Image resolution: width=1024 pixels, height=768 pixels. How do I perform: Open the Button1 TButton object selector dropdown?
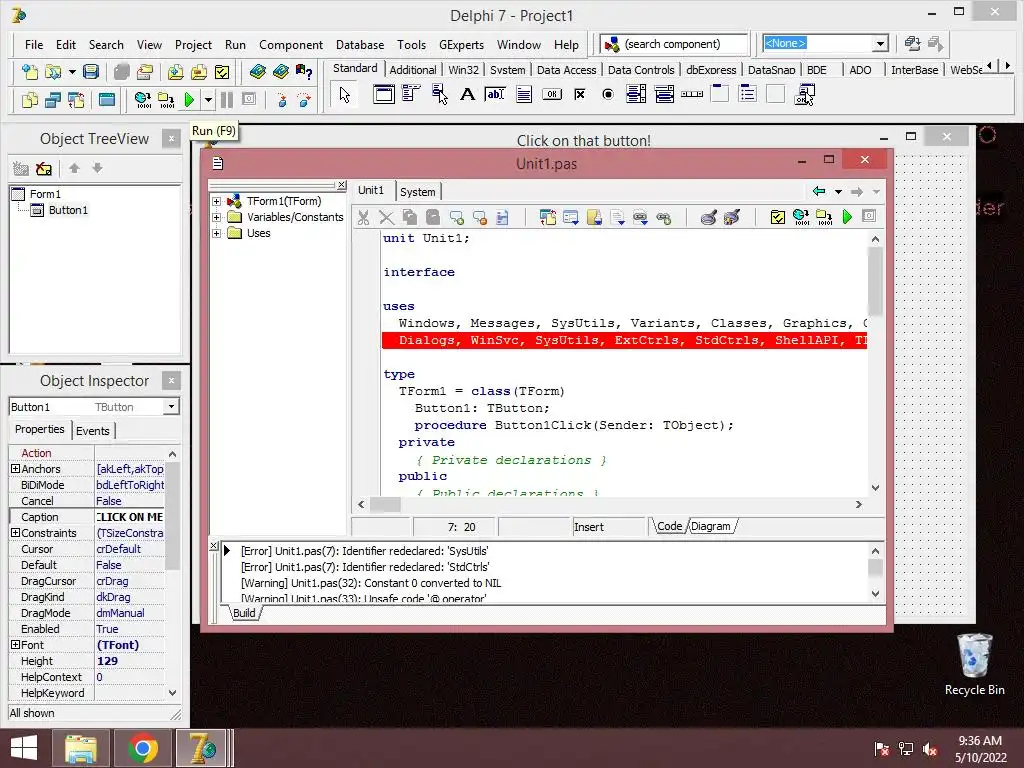[x=171, y=406]
